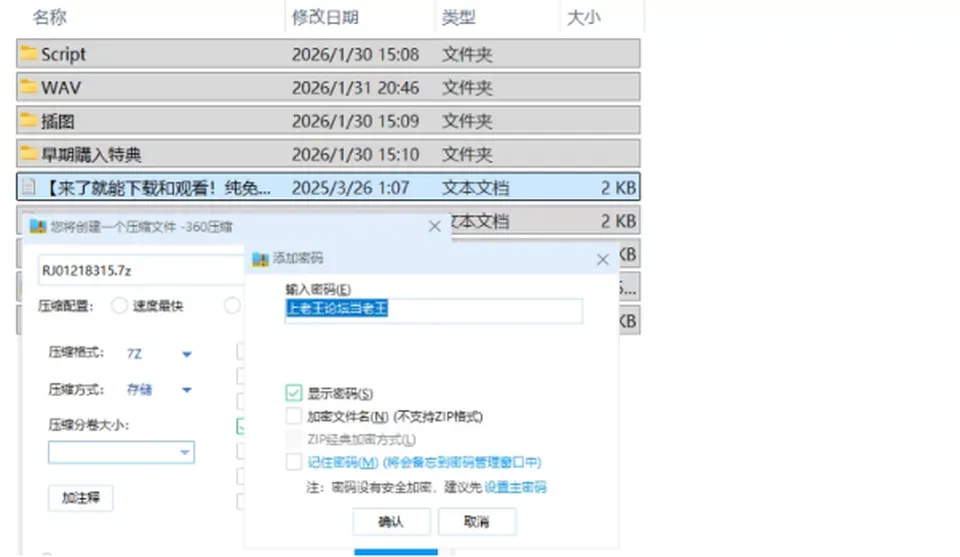Click the 压缩方式 label
Image resolution: width=960 pixels, height=557 pixels.
tap(76, 389)
